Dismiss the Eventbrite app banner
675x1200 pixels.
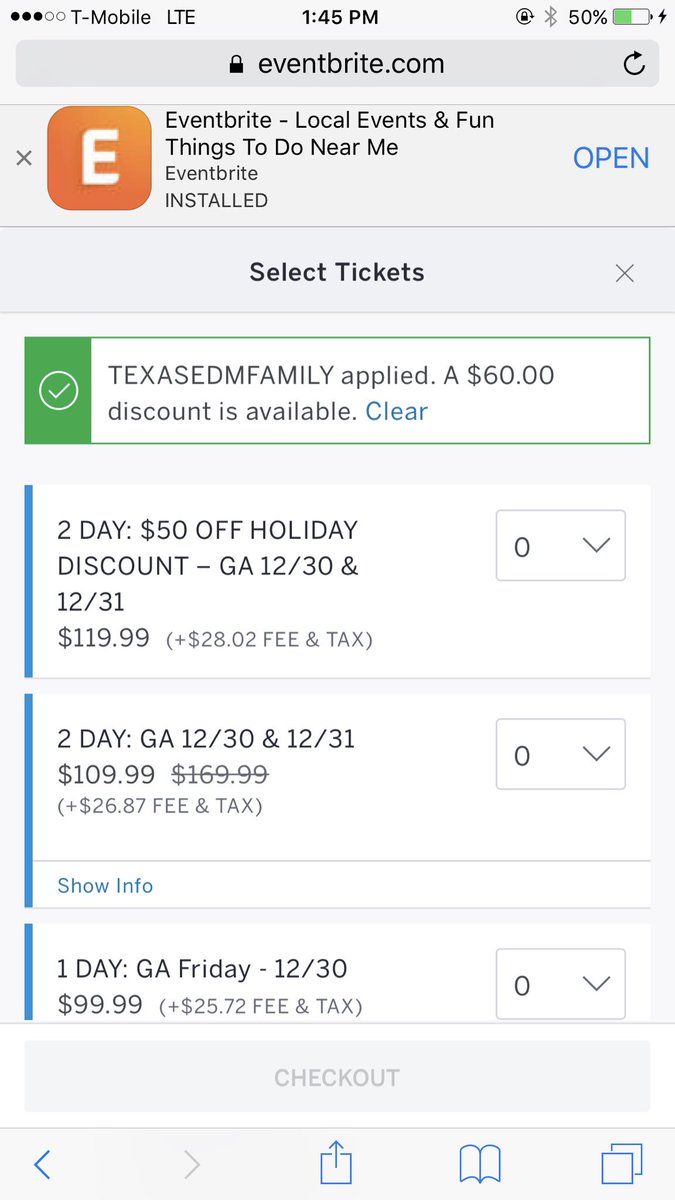(x=24, y=158)
